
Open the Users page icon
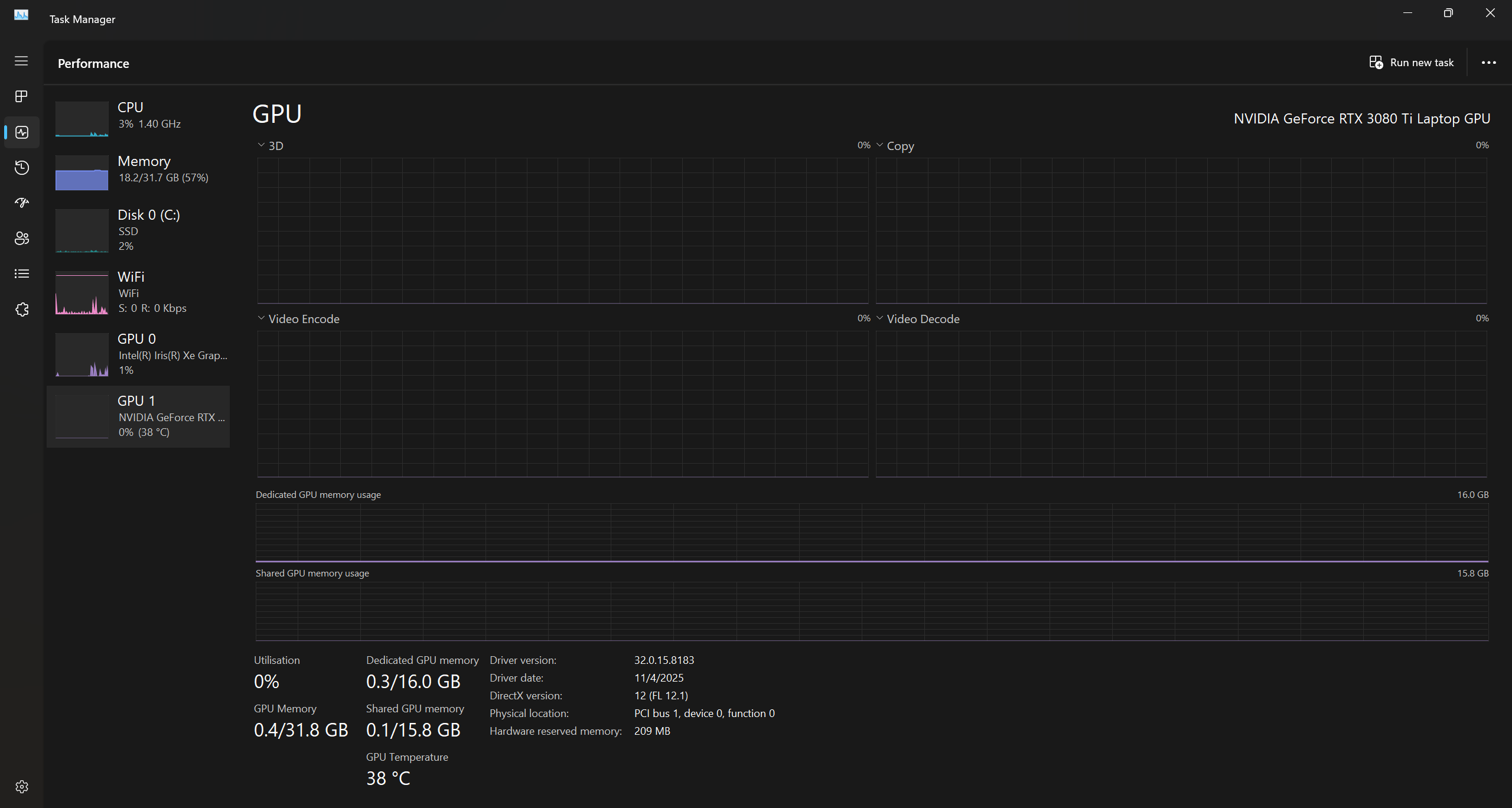21,238
